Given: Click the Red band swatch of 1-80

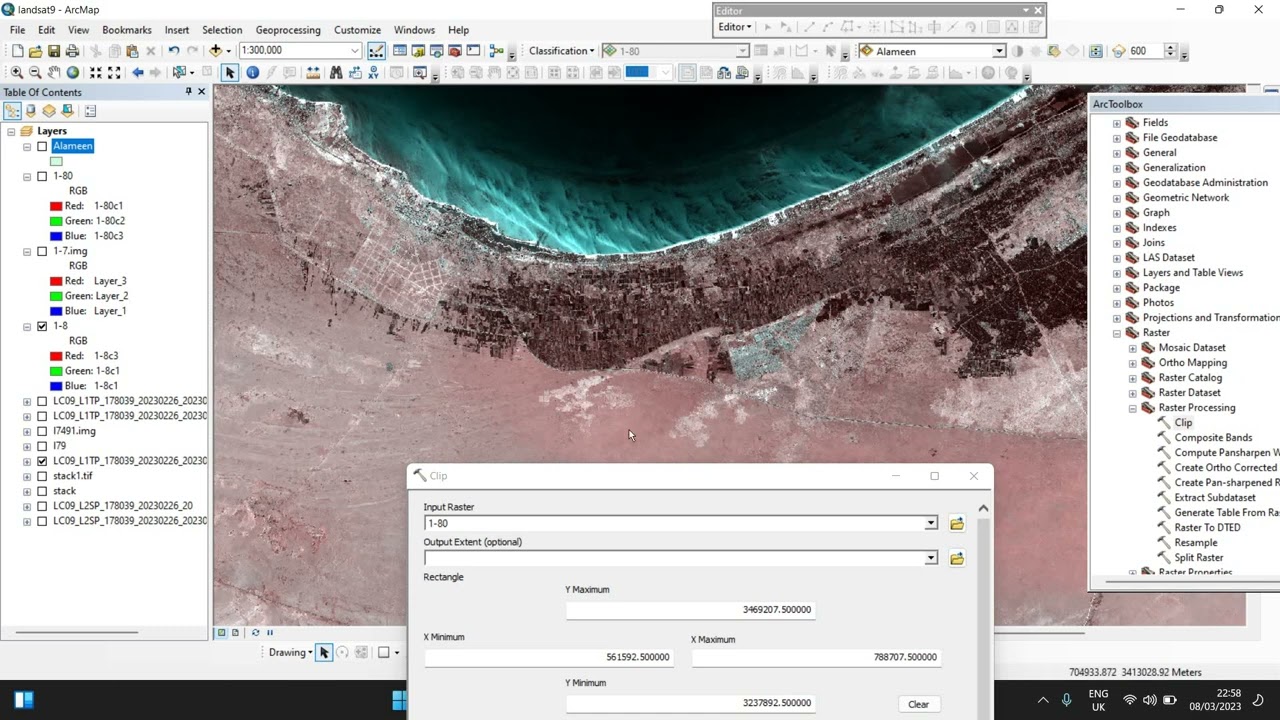Looking at the screenshot, I should pos(56,206).
